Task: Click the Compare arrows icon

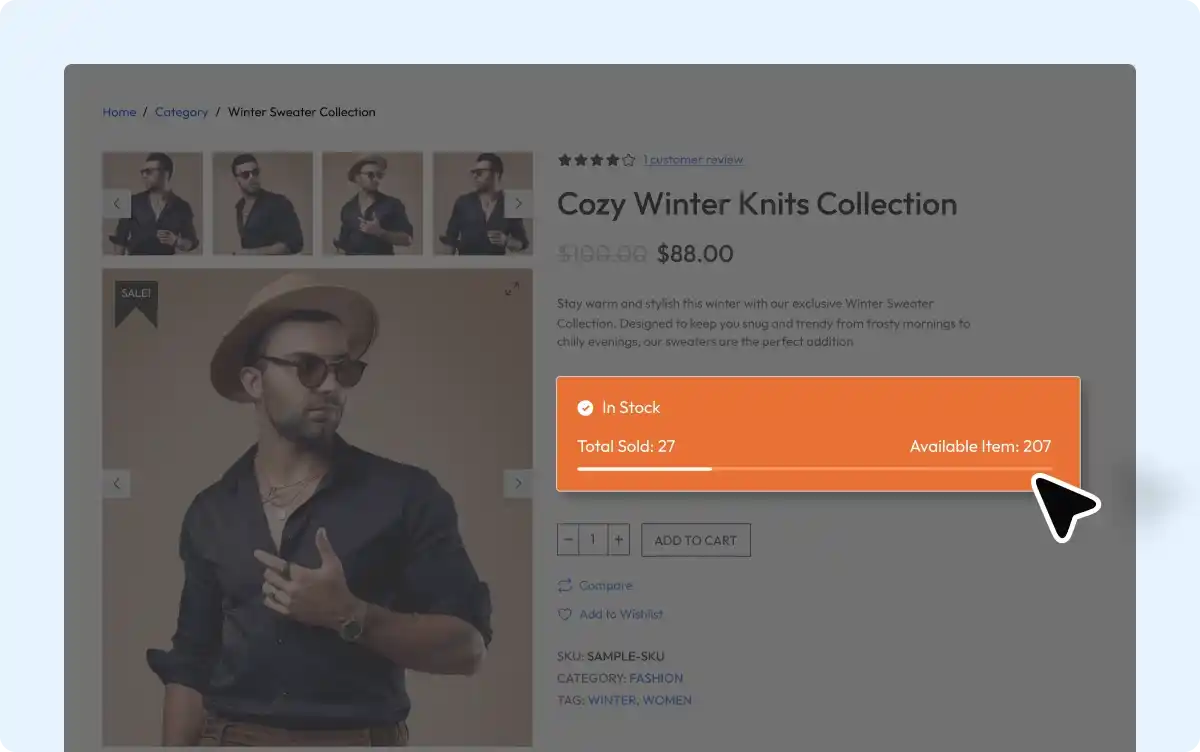Action: click(x=566, y=585)
